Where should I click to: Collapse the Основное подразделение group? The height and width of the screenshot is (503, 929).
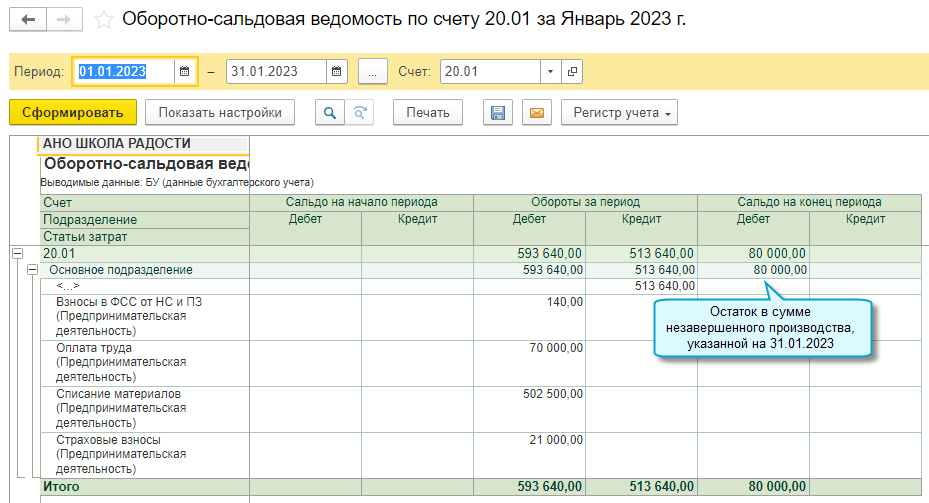pyautogui.click(x=33, y=270)
